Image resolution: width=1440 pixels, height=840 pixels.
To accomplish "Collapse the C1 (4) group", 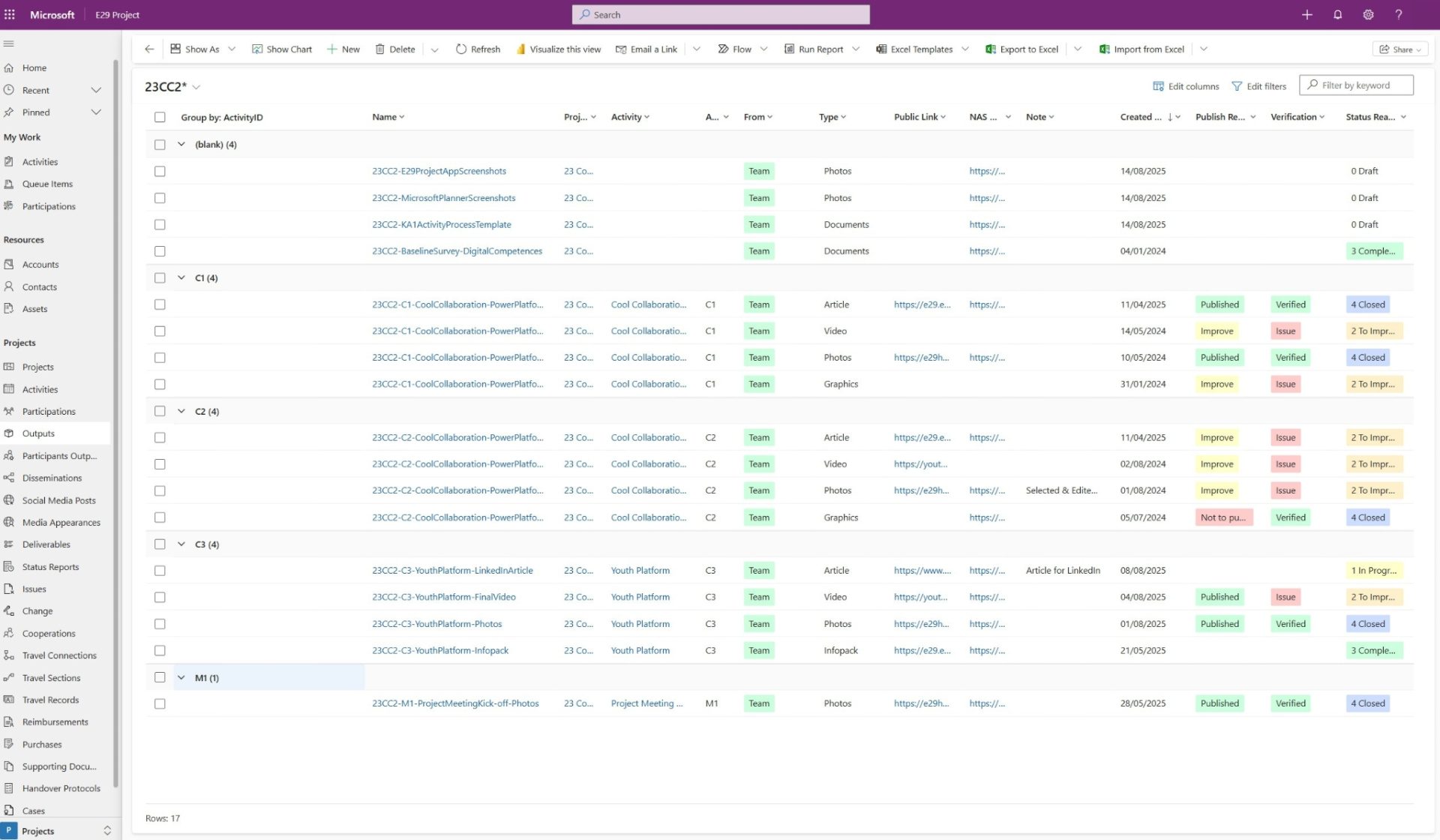I will (x=181, y=277).
